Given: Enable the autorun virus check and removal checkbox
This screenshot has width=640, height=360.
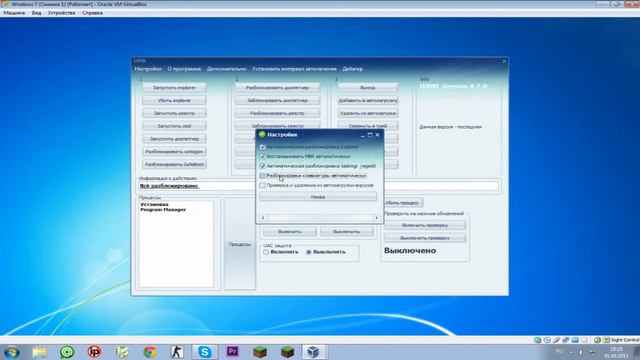Looking at the screenshot, I should (262, 185).
